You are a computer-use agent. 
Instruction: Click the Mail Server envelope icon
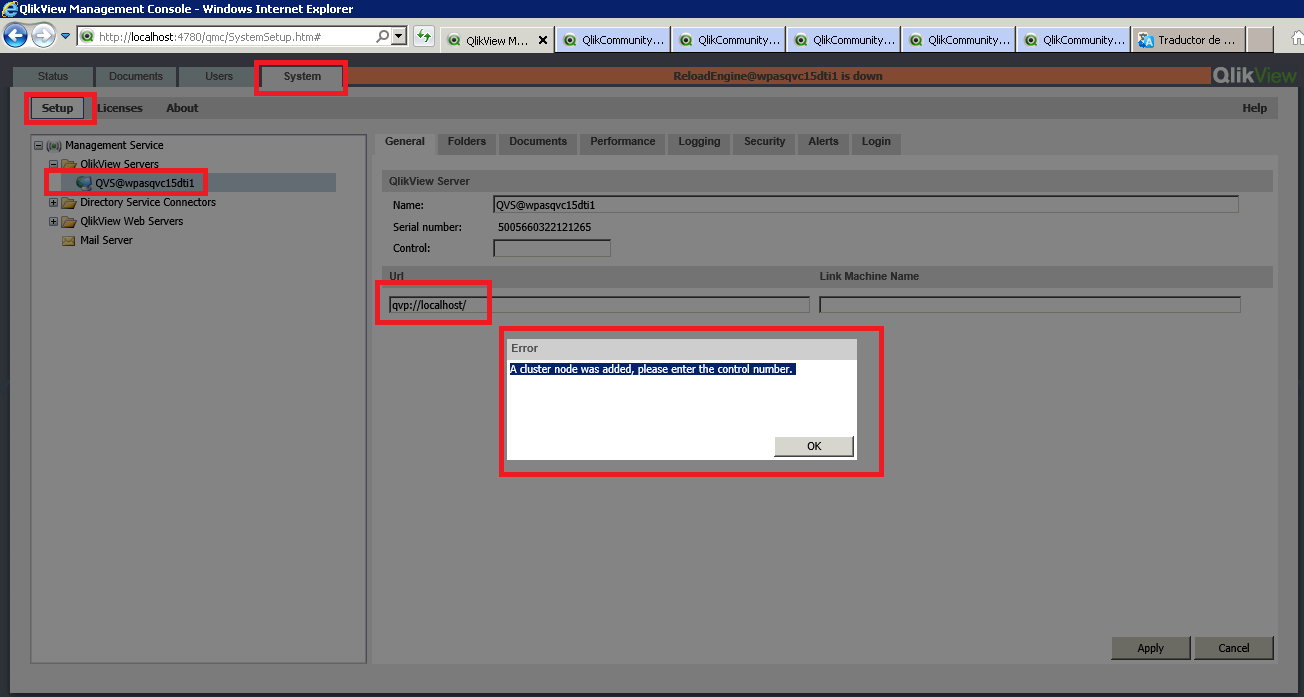click(69, 240)
